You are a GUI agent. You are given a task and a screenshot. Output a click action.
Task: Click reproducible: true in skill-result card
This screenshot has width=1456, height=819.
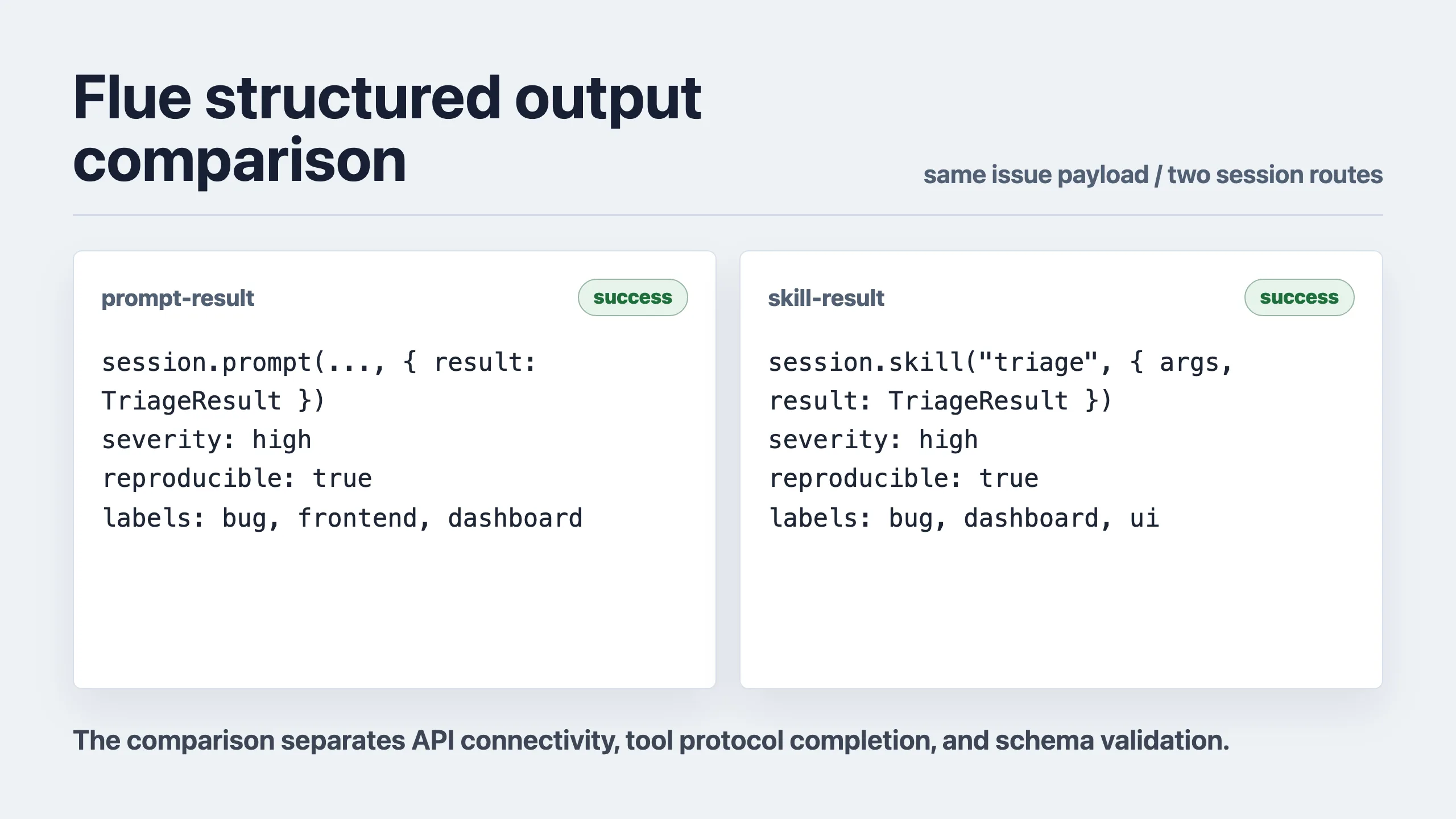[903, 478]
